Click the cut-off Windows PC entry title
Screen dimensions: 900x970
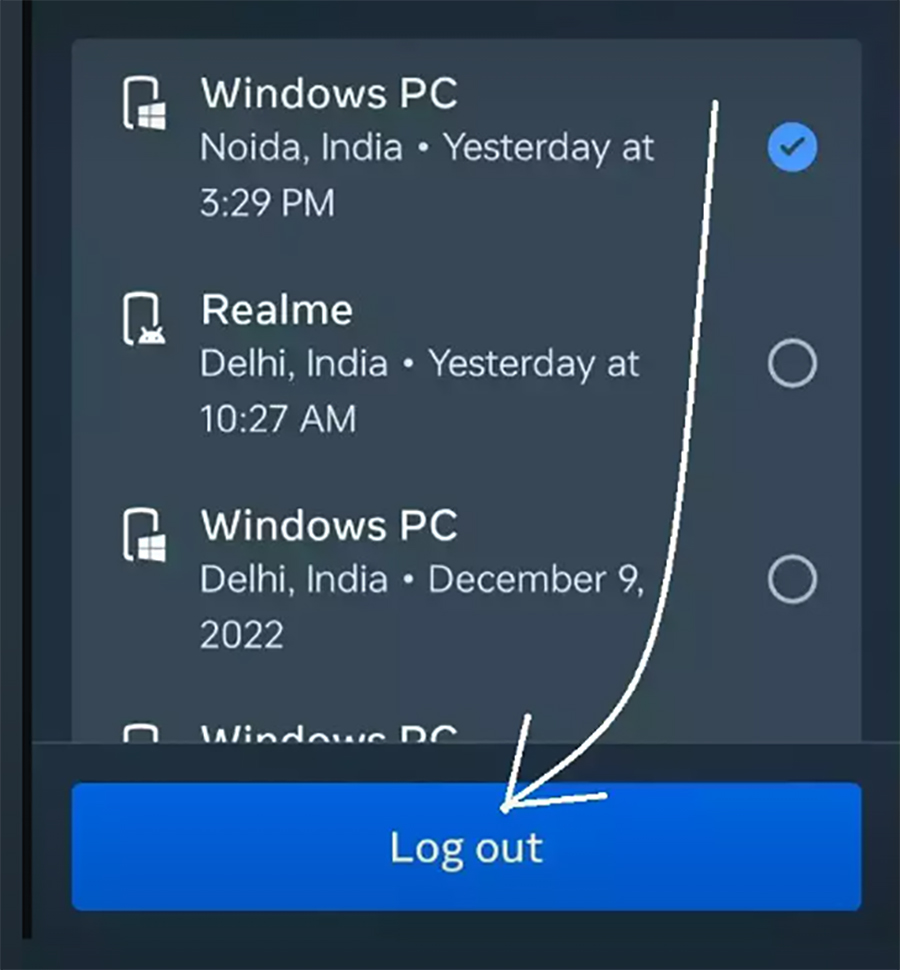(329, 733)
